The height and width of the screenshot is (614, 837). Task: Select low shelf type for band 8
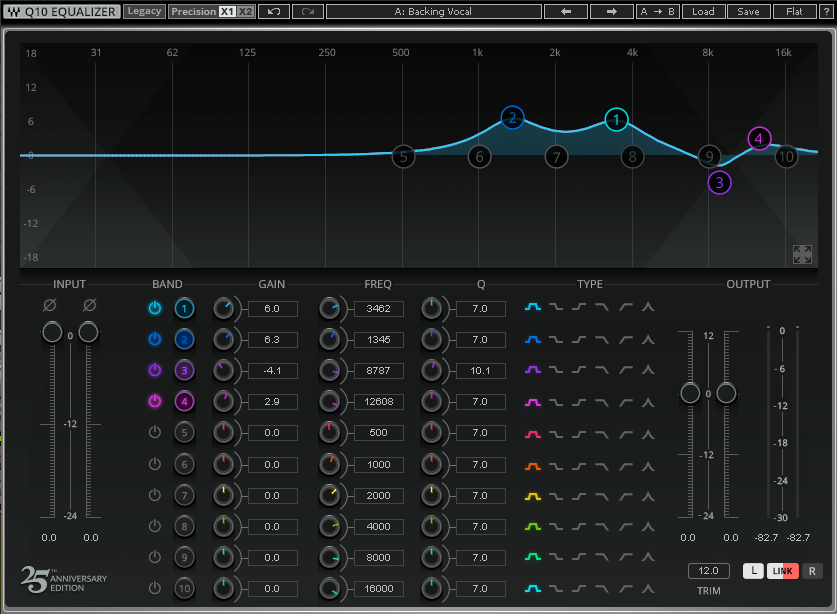[x=556, y=526]
